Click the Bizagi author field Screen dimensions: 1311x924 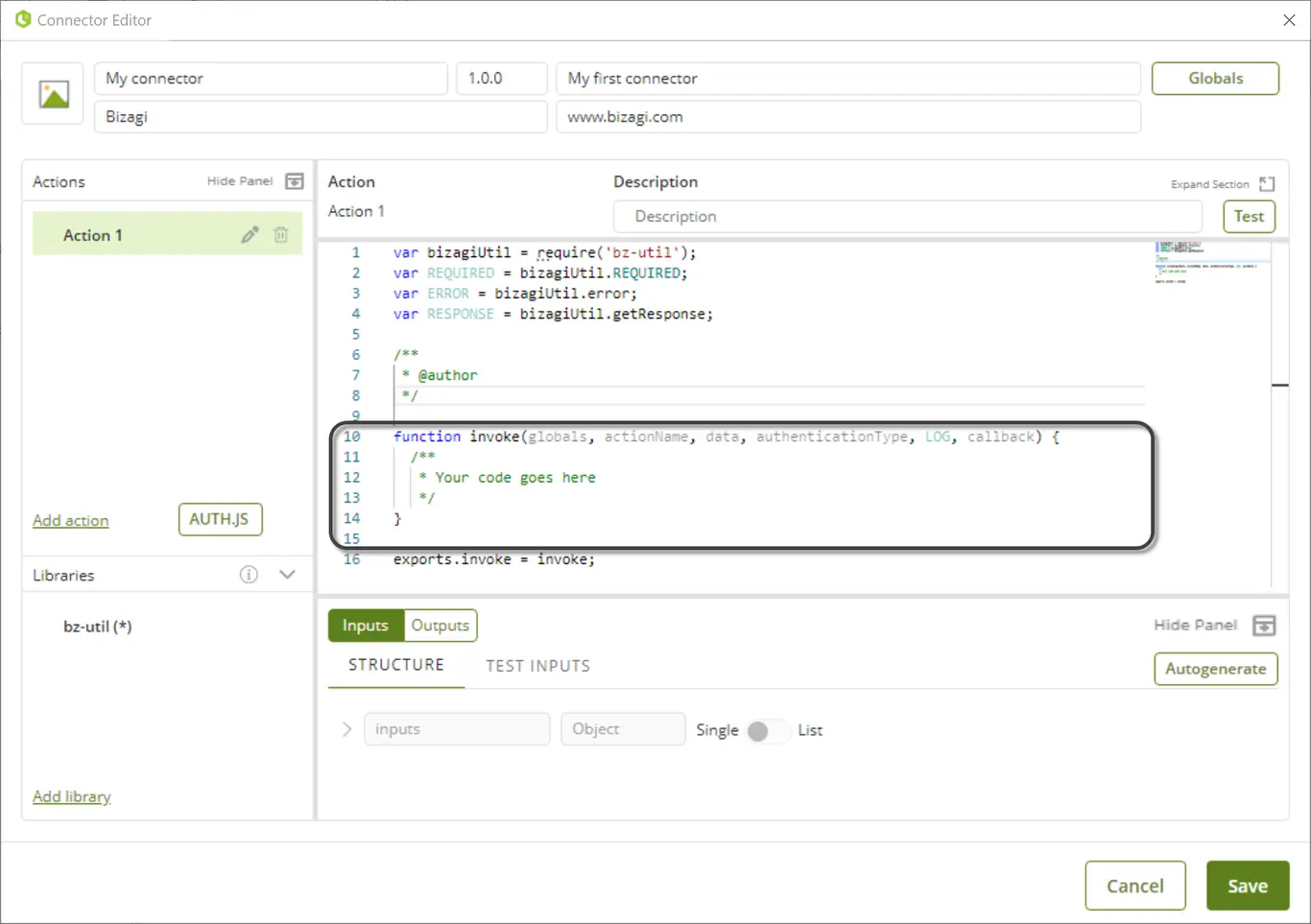(x=321, y=117)
